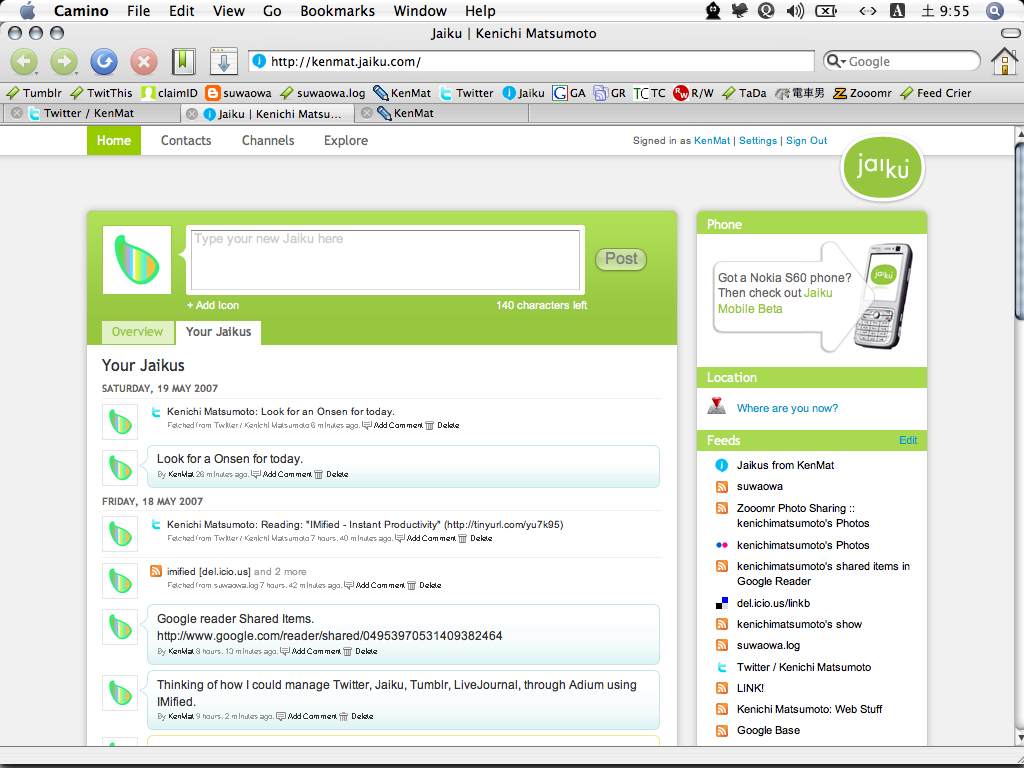This screenshot has width=1024, height=768.
Task: Open the Settings link
Action: pos(758,140)
